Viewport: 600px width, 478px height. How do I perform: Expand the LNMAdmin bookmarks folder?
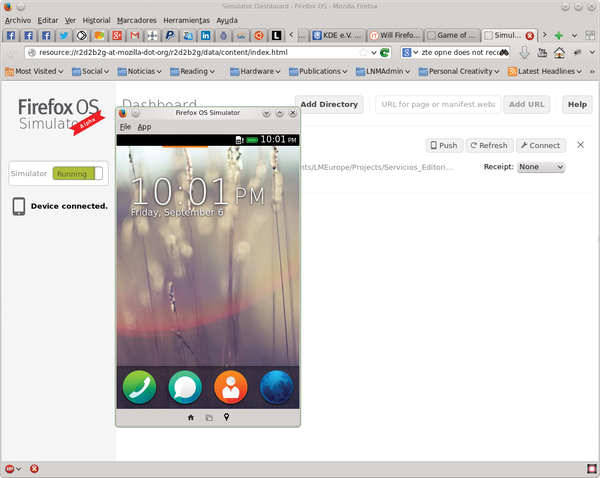pos(383,71)
